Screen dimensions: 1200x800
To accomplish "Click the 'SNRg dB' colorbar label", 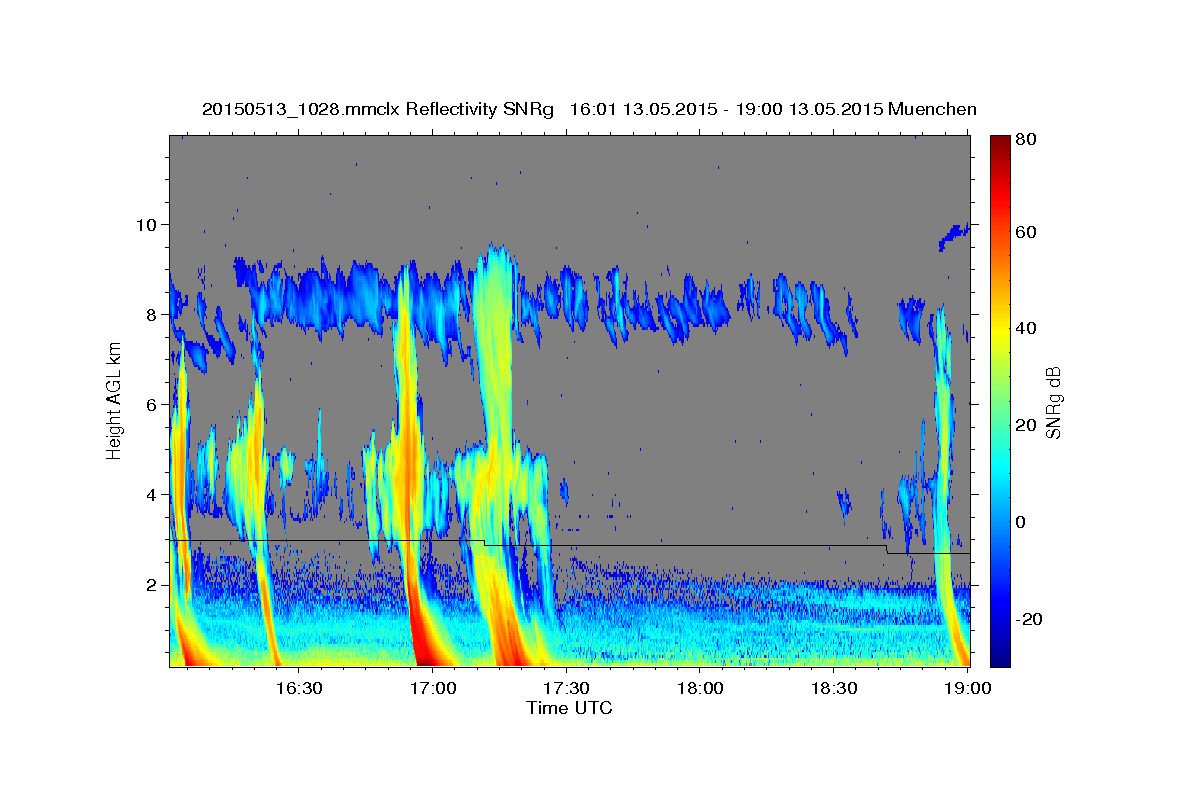I will pos(1054,402).
